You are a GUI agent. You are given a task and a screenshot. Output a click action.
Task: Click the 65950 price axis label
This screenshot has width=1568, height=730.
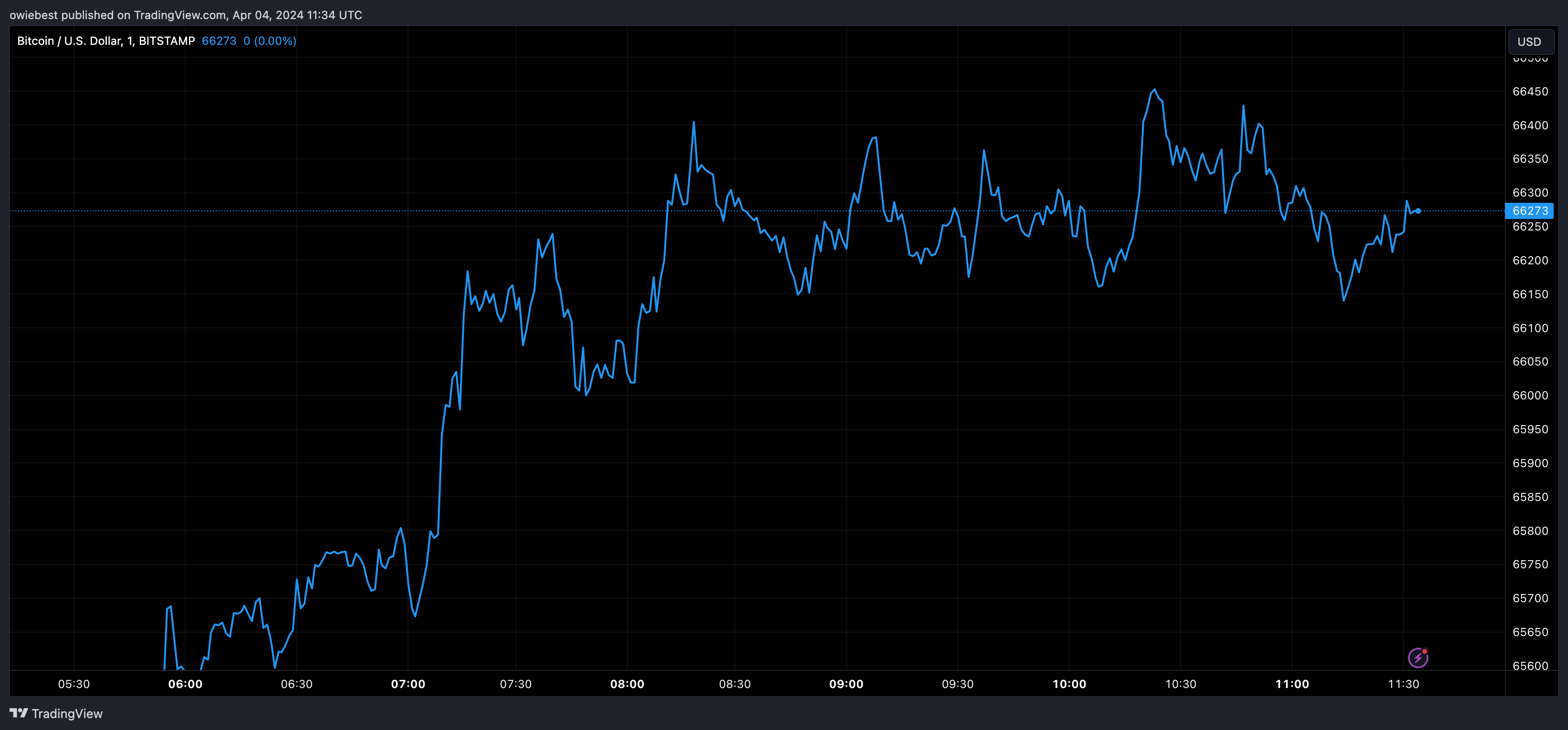1530,429
